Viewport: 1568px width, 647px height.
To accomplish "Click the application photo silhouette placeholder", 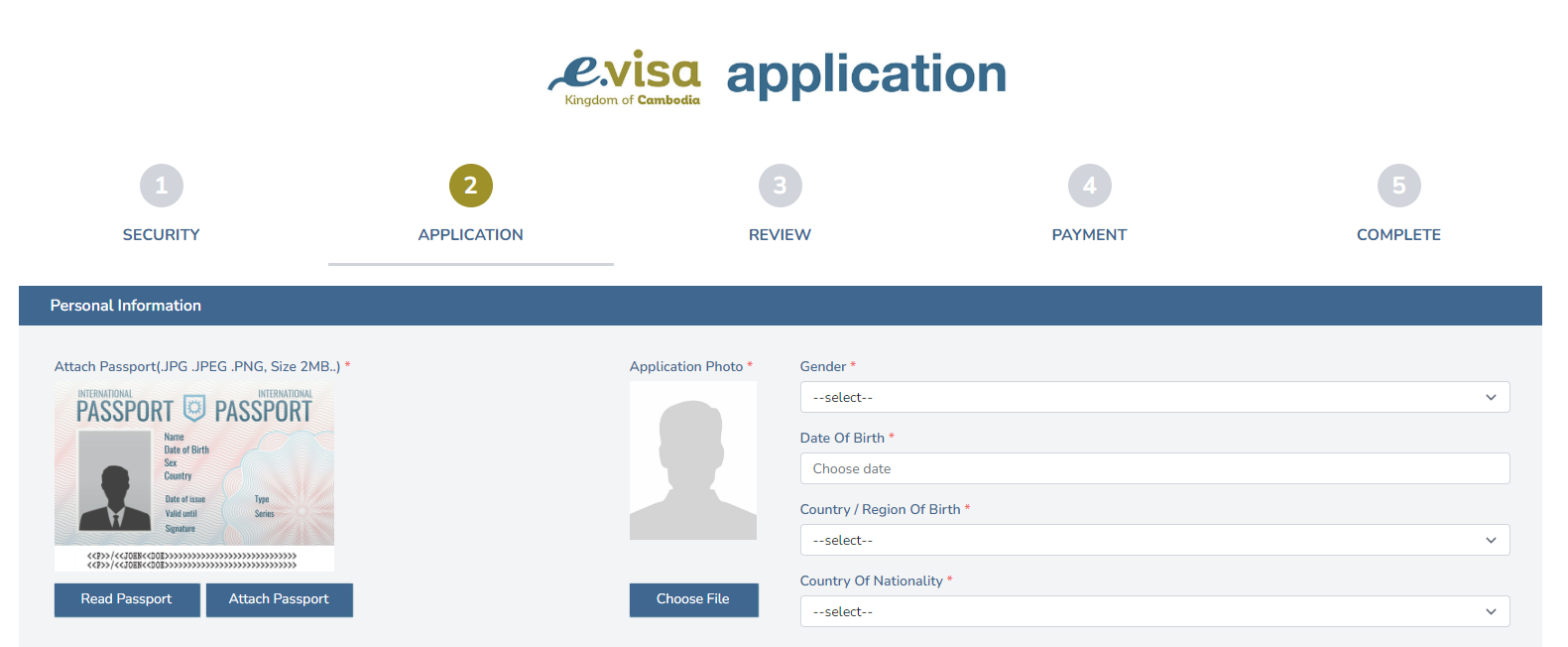I will (x=693, y=460).
